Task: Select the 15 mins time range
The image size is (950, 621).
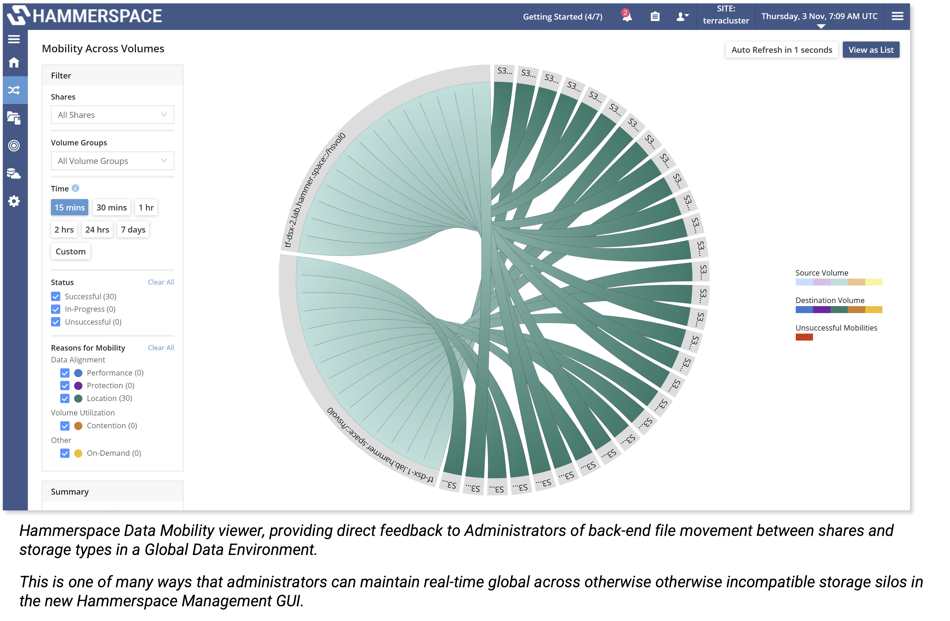Action: (x=69, y=207)
